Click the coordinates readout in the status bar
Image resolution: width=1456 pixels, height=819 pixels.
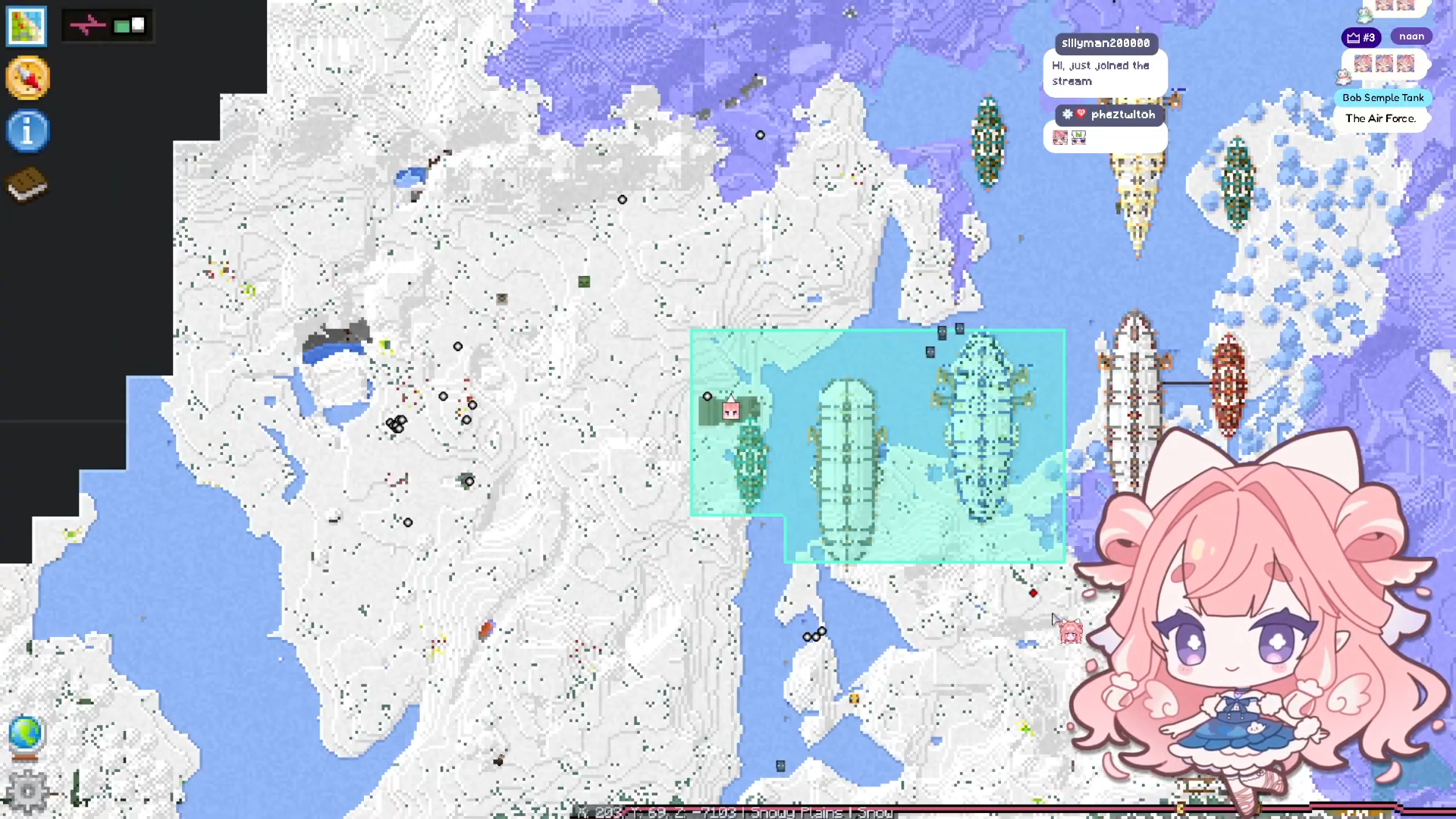point(657,812)
